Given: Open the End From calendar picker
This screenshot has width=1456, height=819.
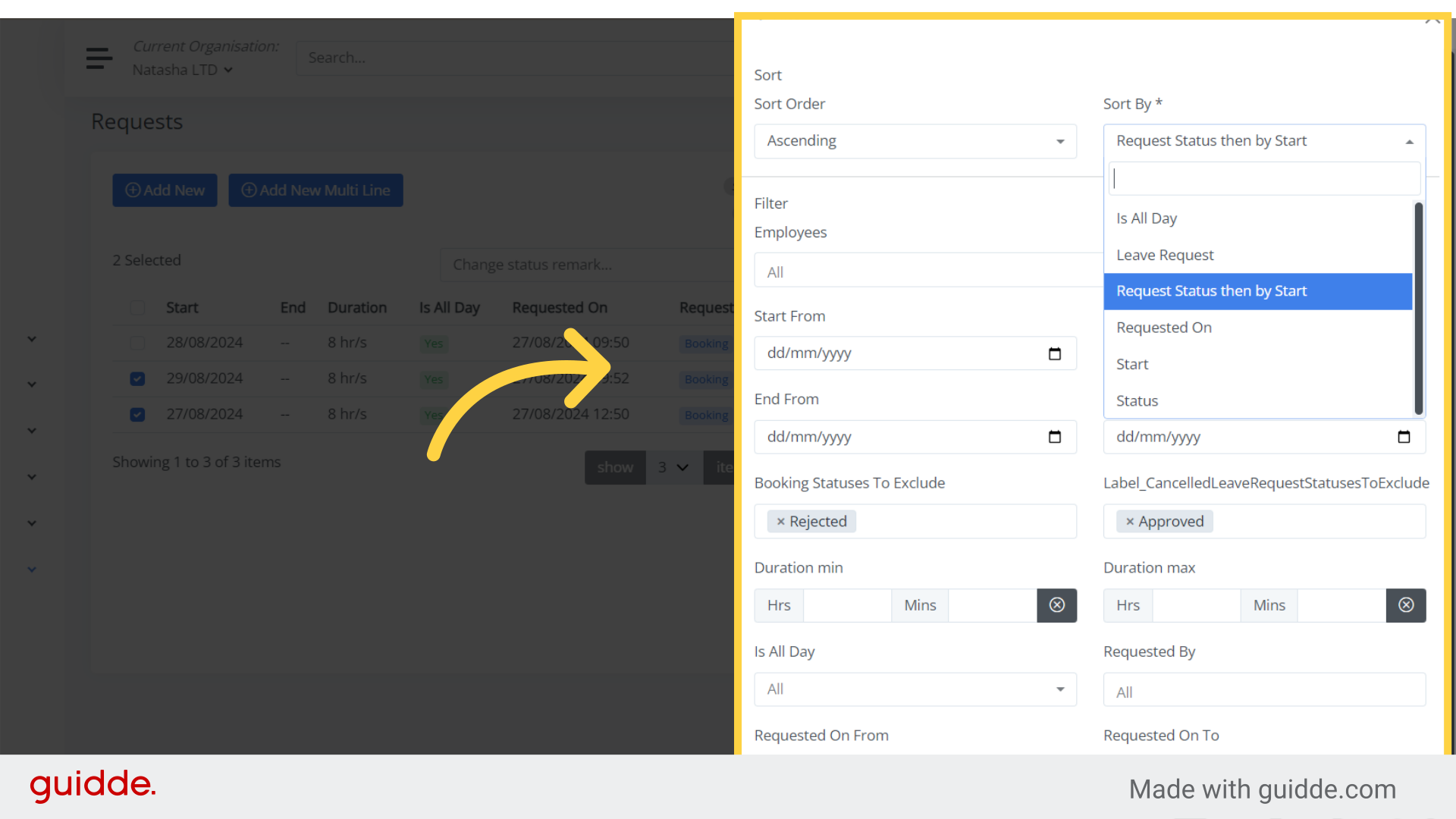Looking at the screenshot, I should [1054, 437].
